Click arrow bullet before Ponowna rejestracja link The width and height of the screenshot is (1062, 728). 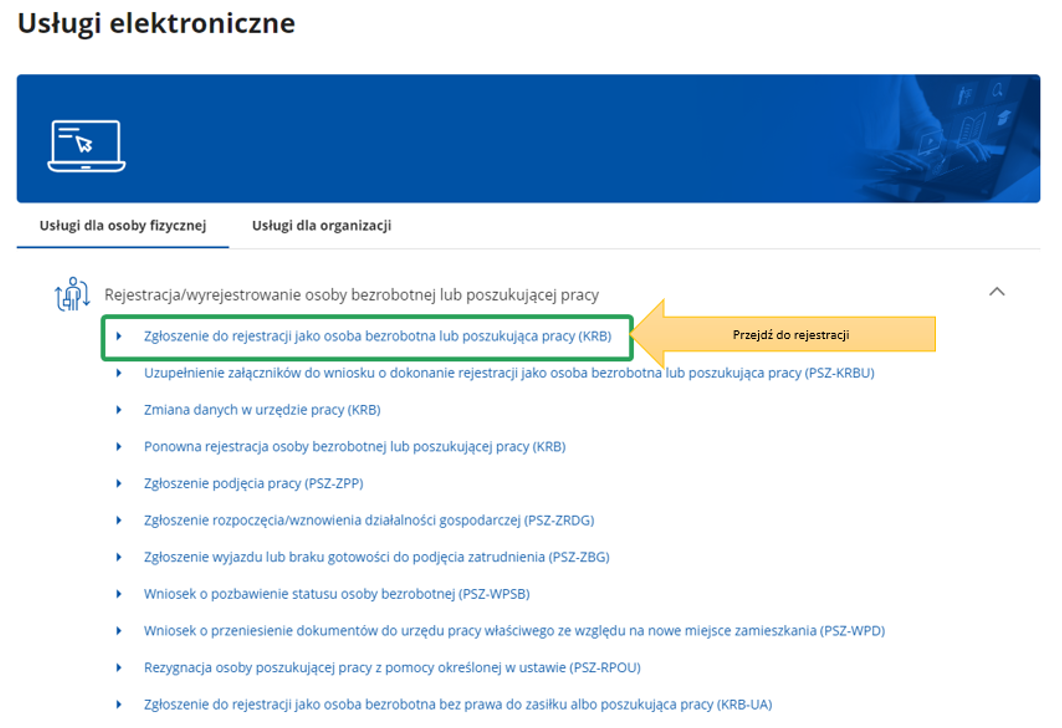(119, 447)
